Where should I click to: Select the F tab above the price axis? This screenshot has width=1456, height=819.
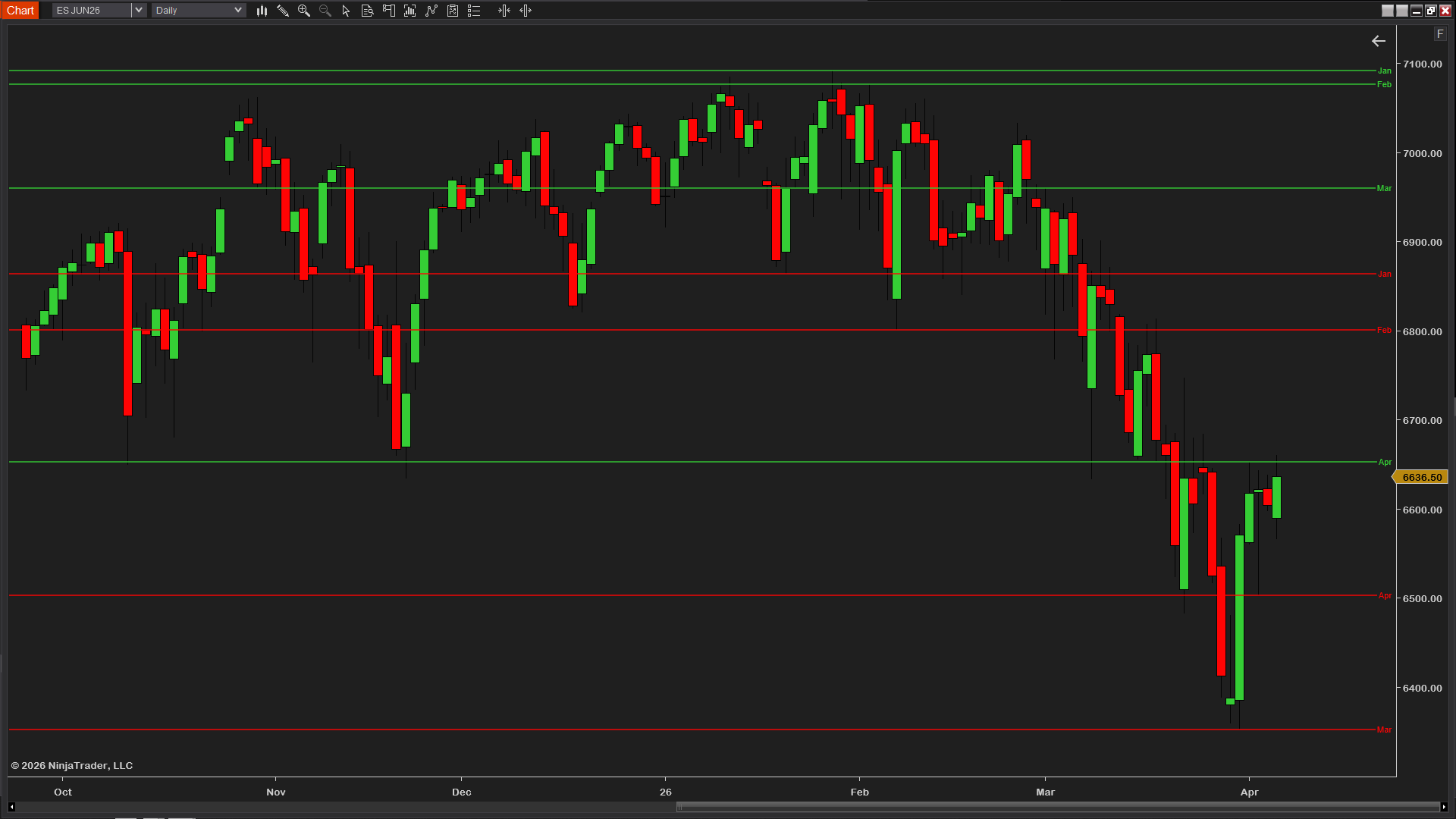point(1440,34)
